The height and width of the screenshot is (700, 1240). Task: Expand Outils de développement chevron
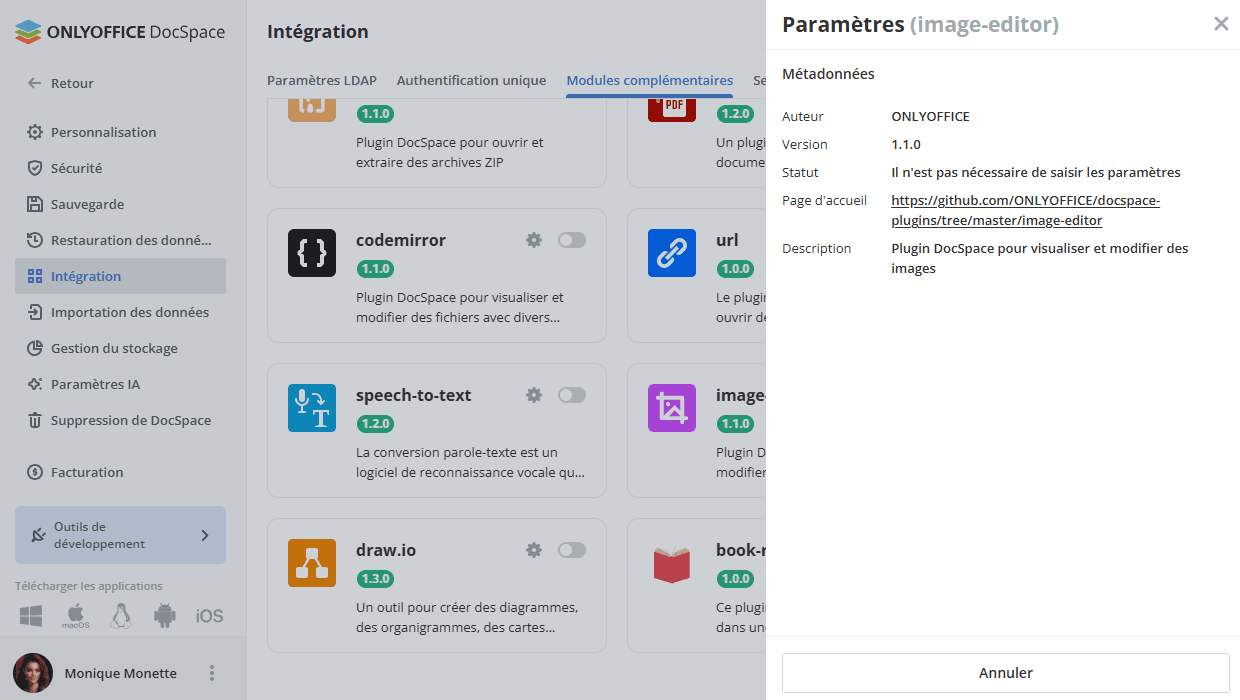pyautogui.click(x=205, y=535)
